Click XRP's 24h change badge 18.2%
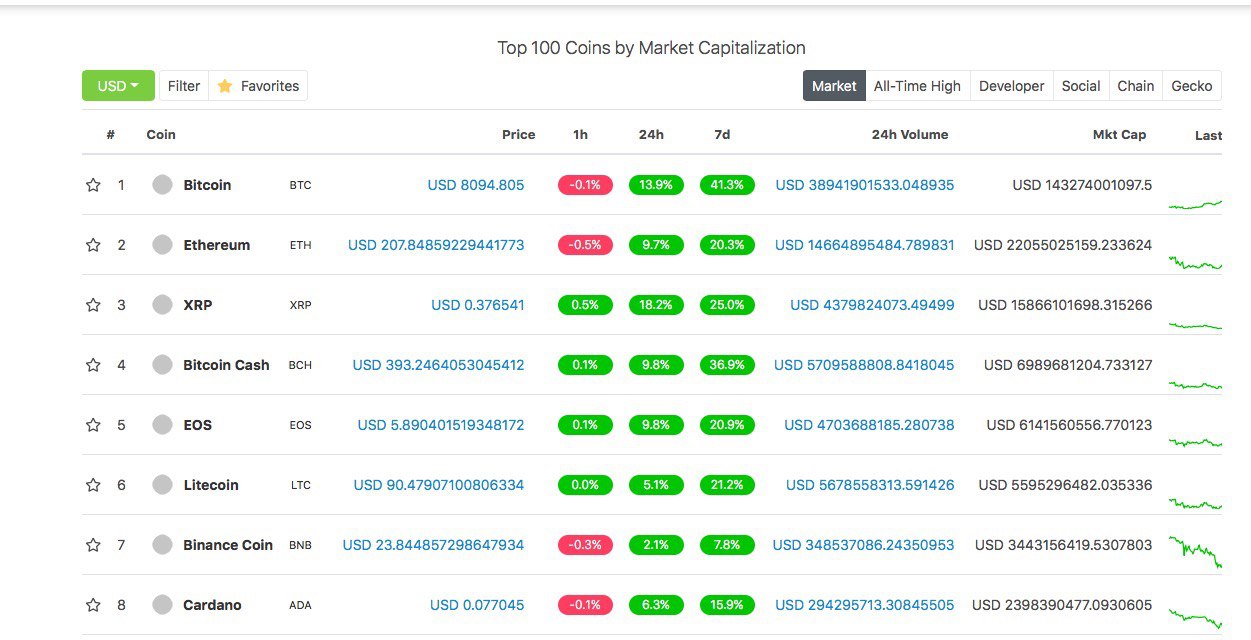 point(656,305)
